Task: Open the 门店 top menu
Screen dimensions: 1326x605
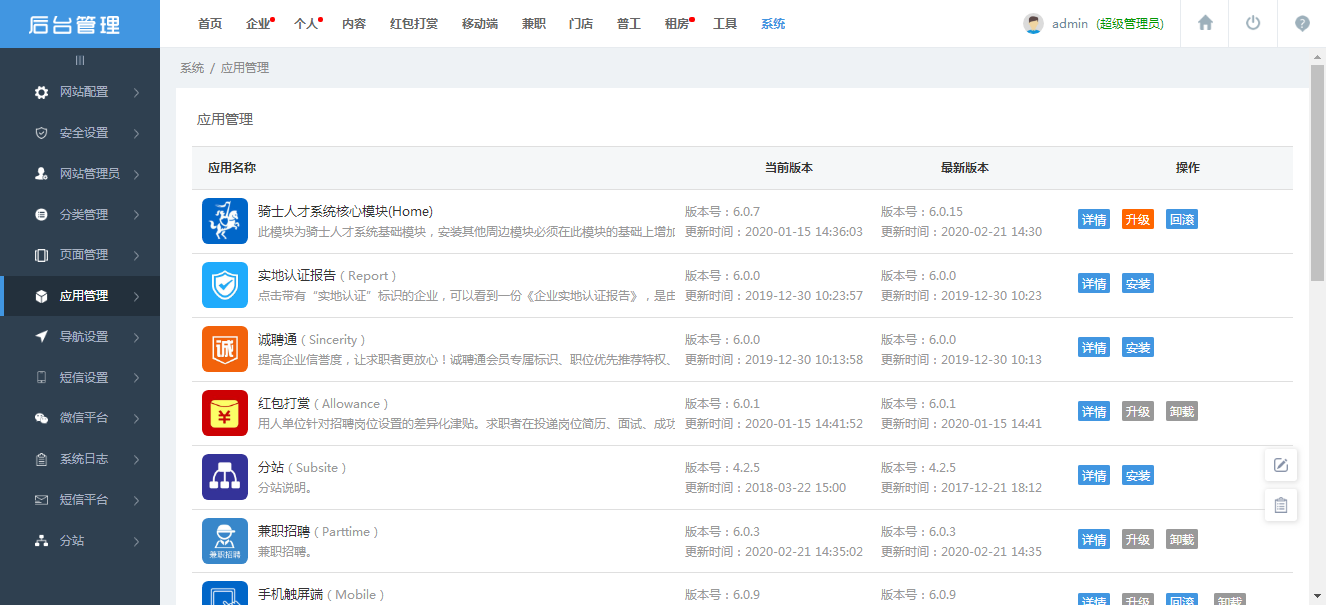Action: [581, 24]
